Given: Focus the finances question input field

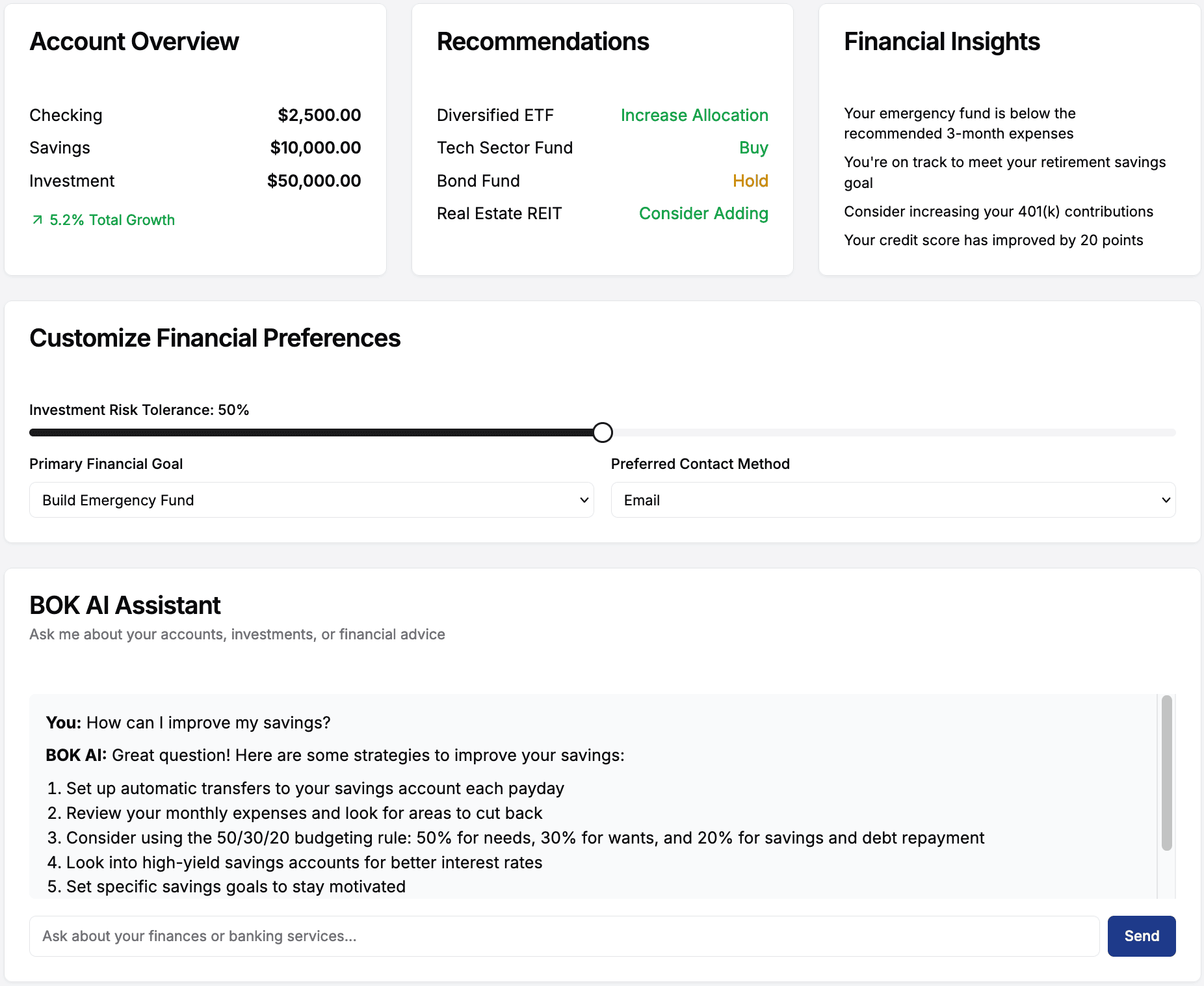Looking at the screenshot, I should click(564, 936).
